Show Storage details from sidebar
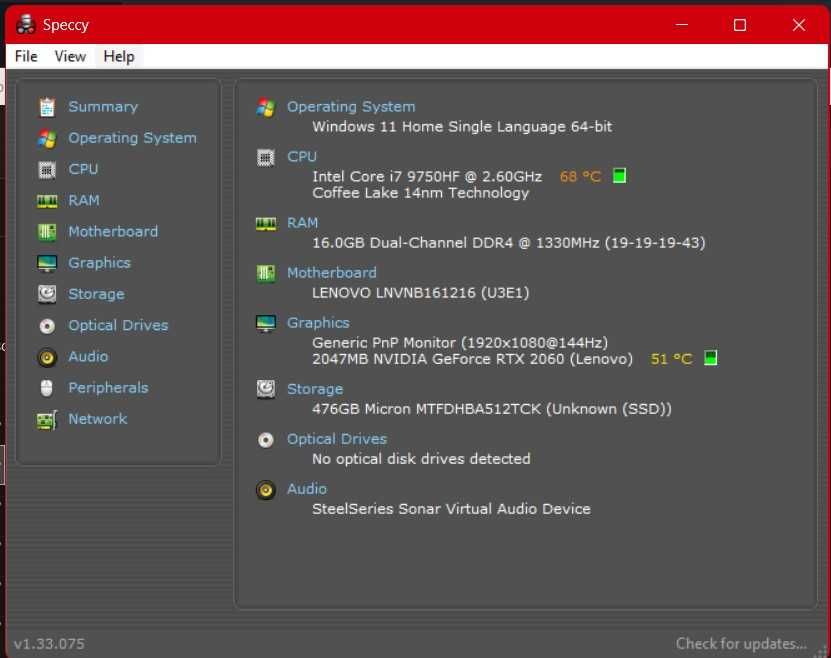Image resolution: width=831 pixels, height=658 pixels. point(96,294)
